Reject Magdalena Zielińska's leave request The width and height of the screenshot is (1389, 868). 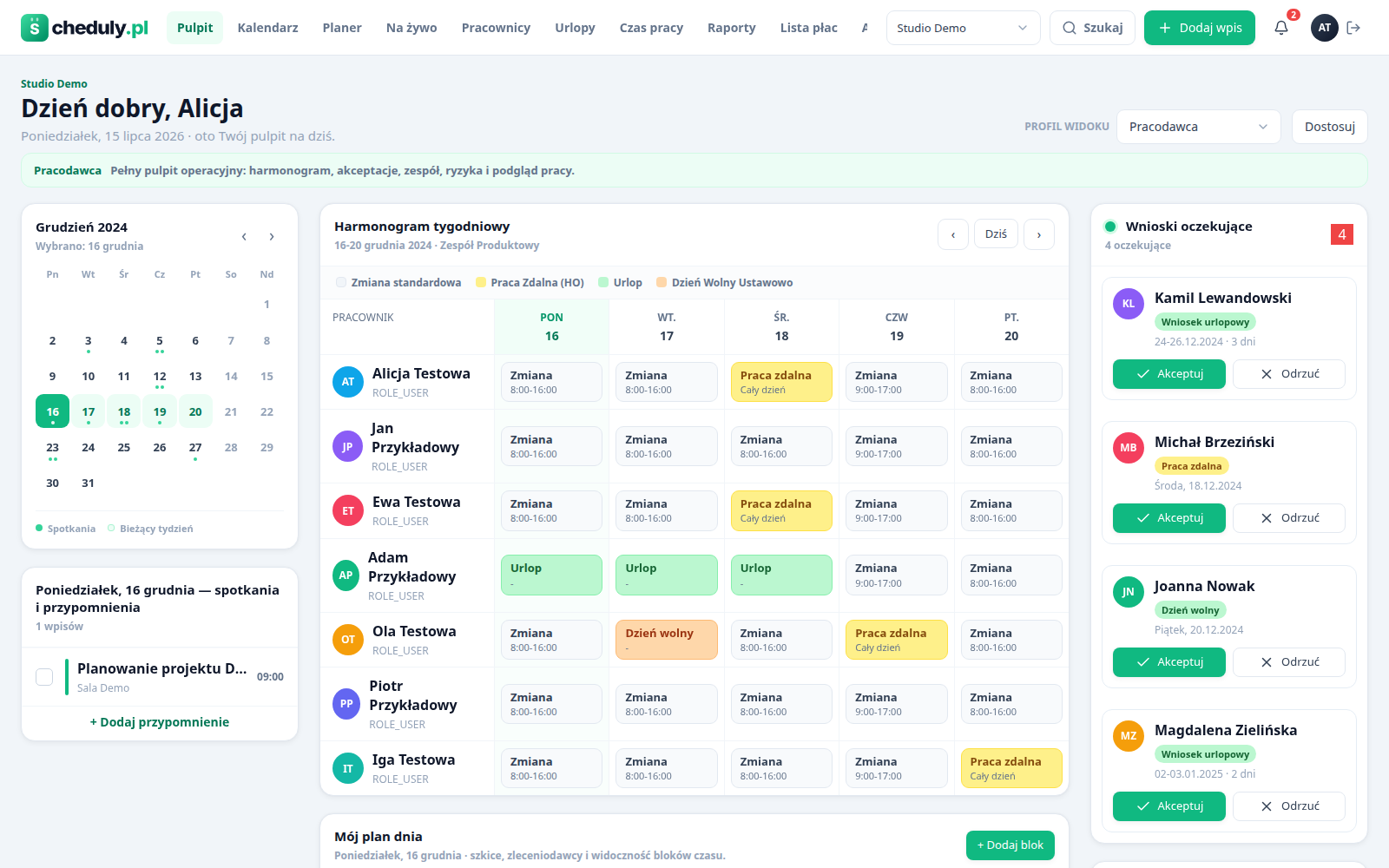point(1289,806)
